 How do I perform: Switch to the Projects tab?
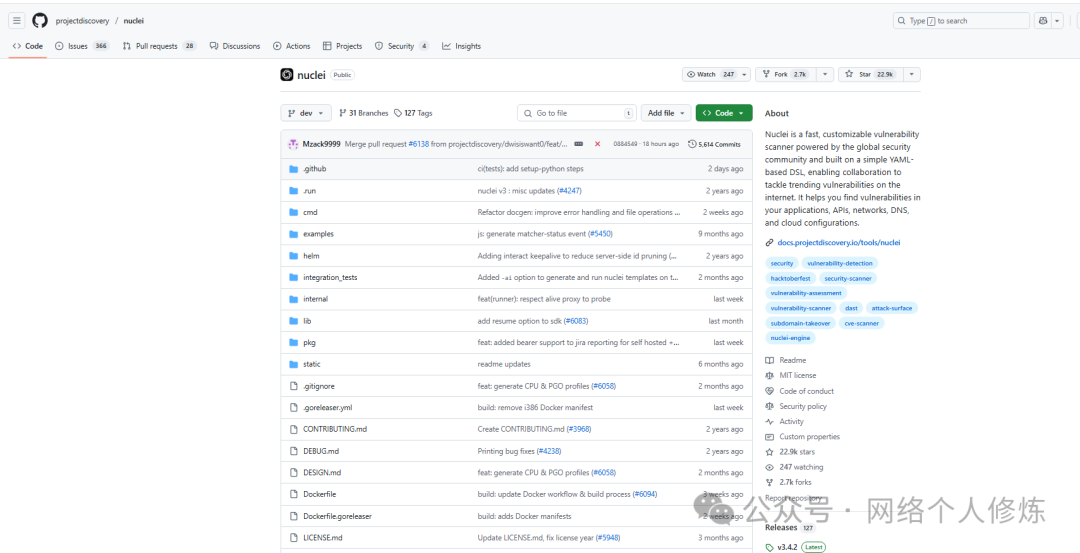pos(342,46)
